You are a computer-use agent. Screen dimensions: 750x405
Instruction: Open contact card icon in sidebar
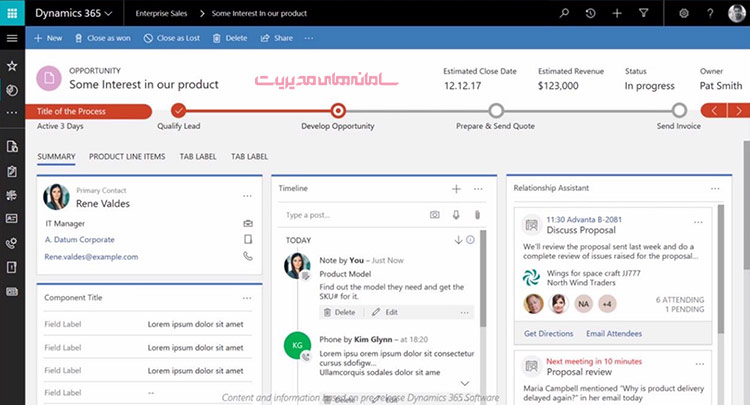(12, 219)
